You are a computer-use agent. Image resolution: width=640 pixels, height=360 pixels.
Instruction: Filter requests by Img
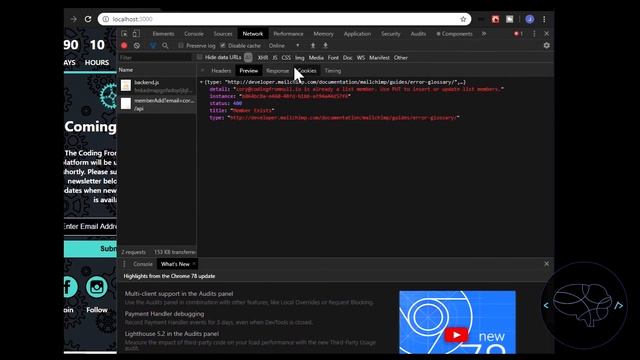(x=300, y=58)
